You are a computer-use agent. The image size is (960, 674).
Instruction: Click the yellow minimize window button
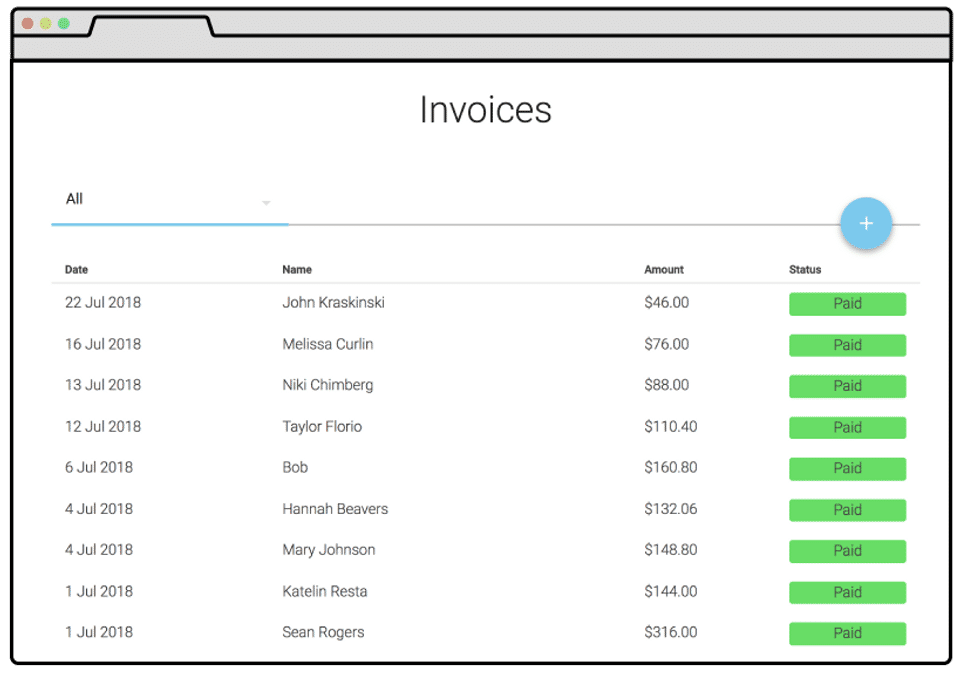pos(45,23)
